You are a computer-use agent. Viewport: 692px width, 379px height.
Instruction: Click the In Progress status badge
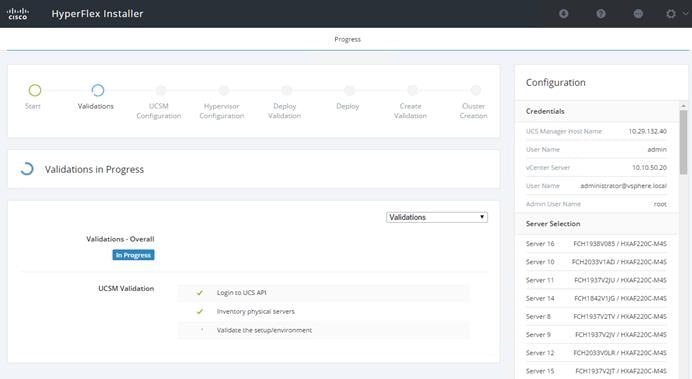pyautogui.click(x=133, y=255)
